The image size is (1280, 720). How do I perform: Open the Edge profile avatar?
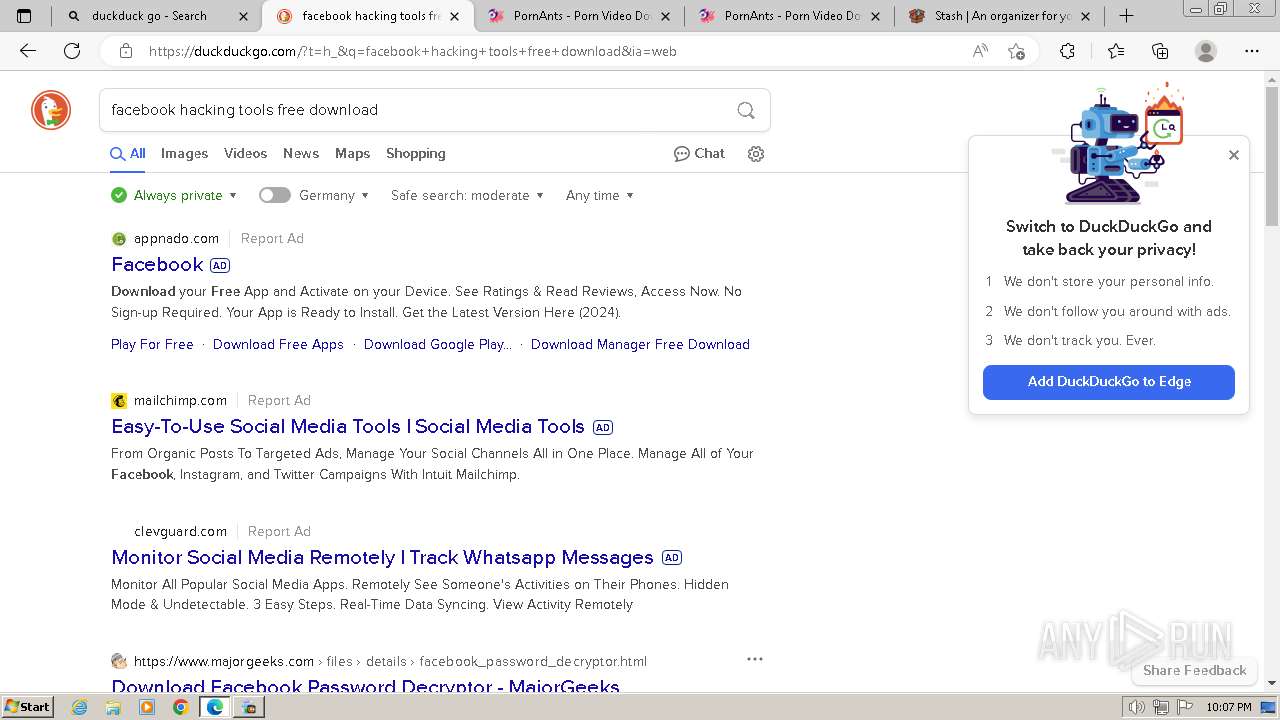[x=1206, y=51]
